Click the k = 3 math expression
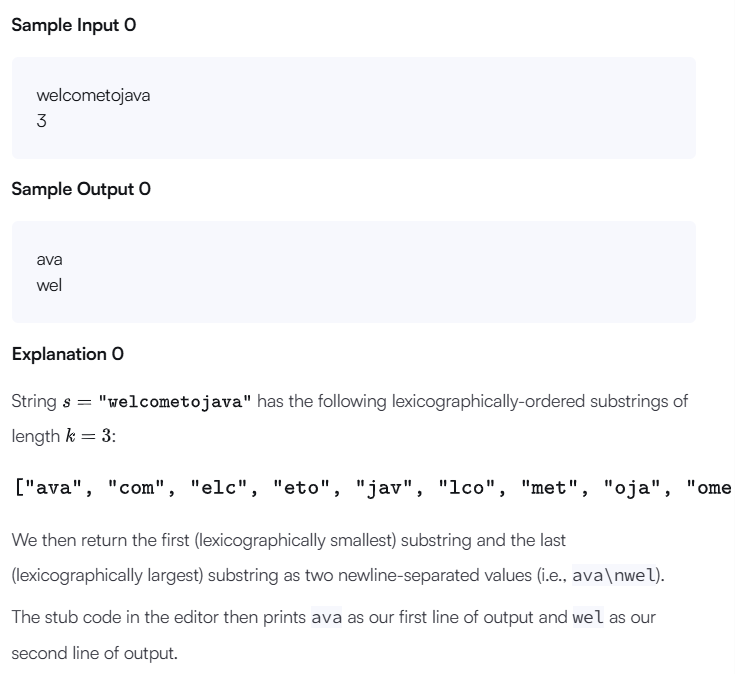 pyautogui.click(x=89, y=436)
